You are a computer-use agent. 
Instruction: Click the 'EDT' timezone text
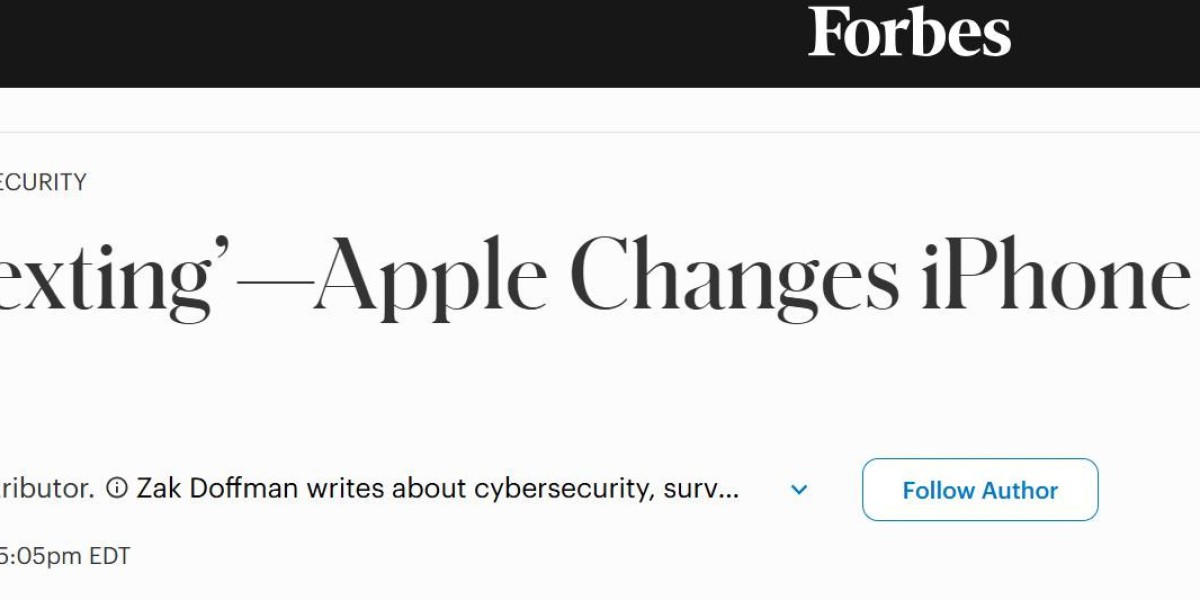tap(110, 556)
